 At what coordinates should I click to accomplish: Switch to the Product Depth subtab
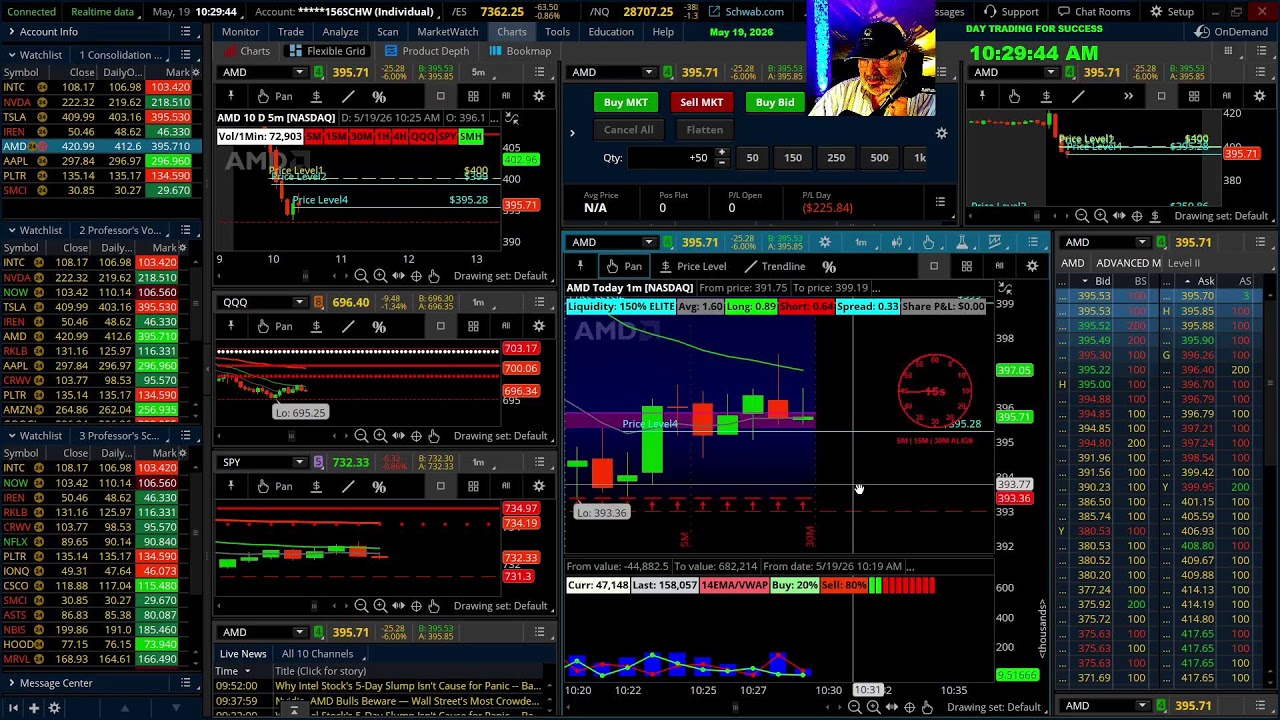pyautogui.click(x=426, y=51)
